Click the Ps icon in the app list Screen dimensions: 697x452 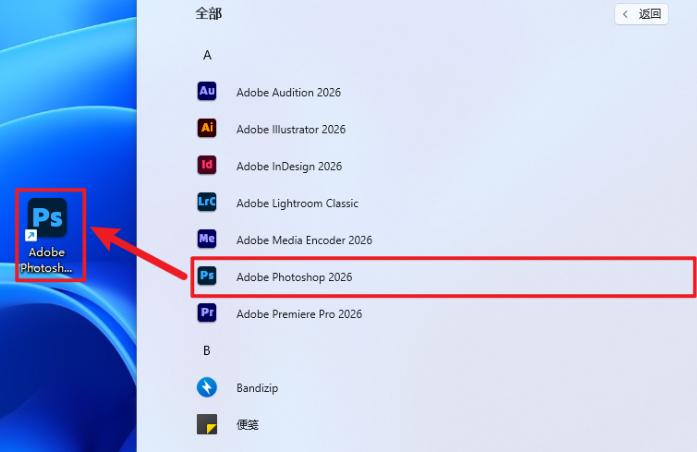click(207, 276)
